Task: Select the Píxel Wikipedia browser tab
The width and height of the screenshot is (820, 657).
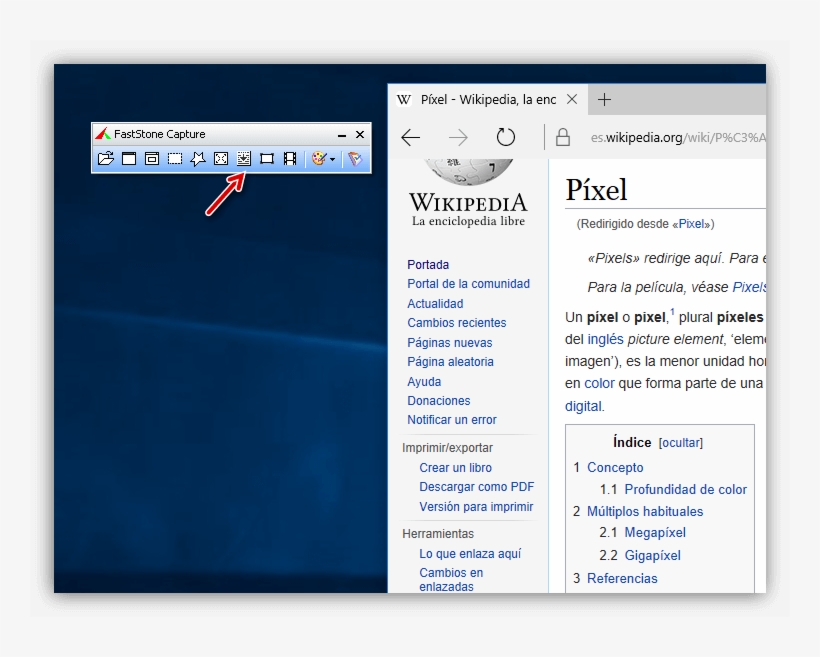Action: click(488, 99)
